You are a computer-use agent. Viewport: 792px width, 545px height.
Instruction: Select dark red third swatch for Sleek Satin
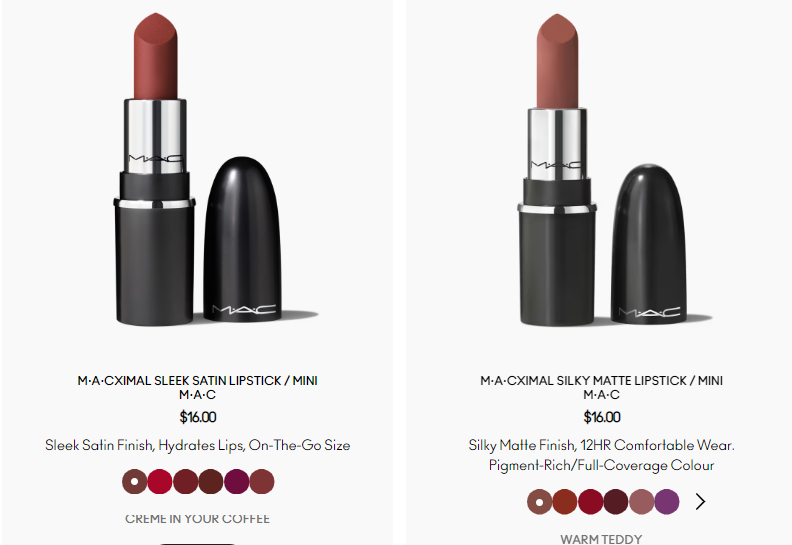(x=185, y=481)
